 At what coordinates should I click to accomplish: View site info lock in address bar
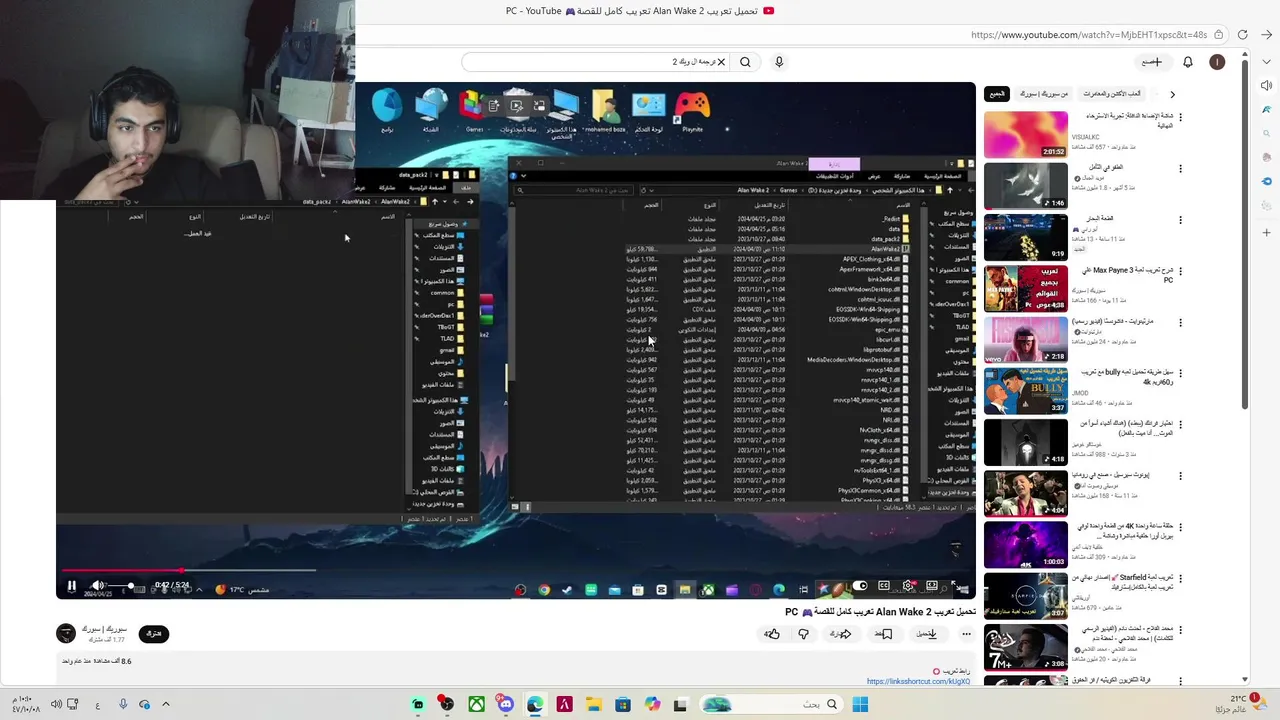coord(1218,35)
